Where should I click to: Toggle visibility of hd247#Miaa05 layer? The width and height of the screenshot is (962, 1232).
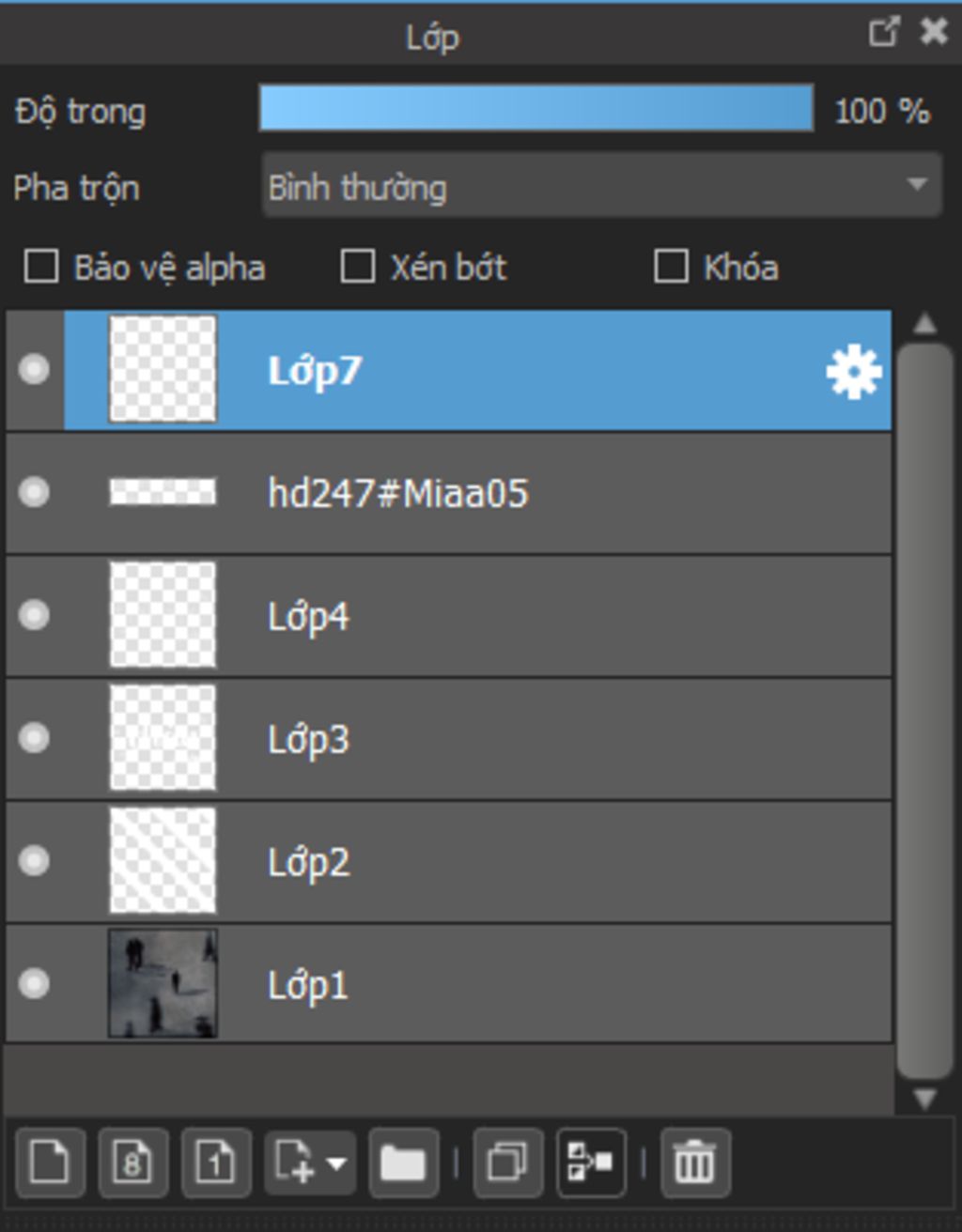[x=35, y=491]
